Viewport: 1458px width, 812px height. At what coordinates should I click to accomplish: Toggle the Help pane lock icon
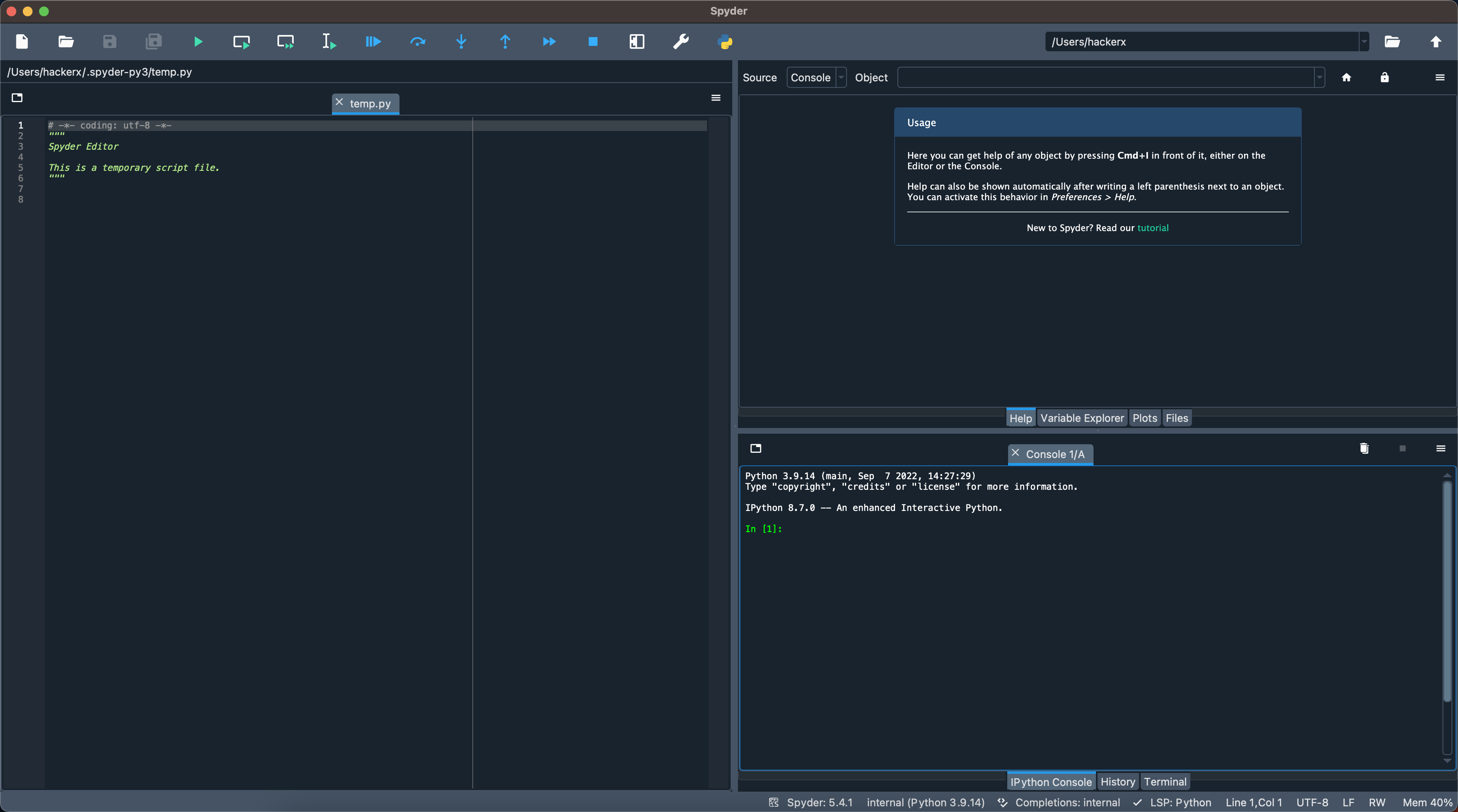point(1384,78)
